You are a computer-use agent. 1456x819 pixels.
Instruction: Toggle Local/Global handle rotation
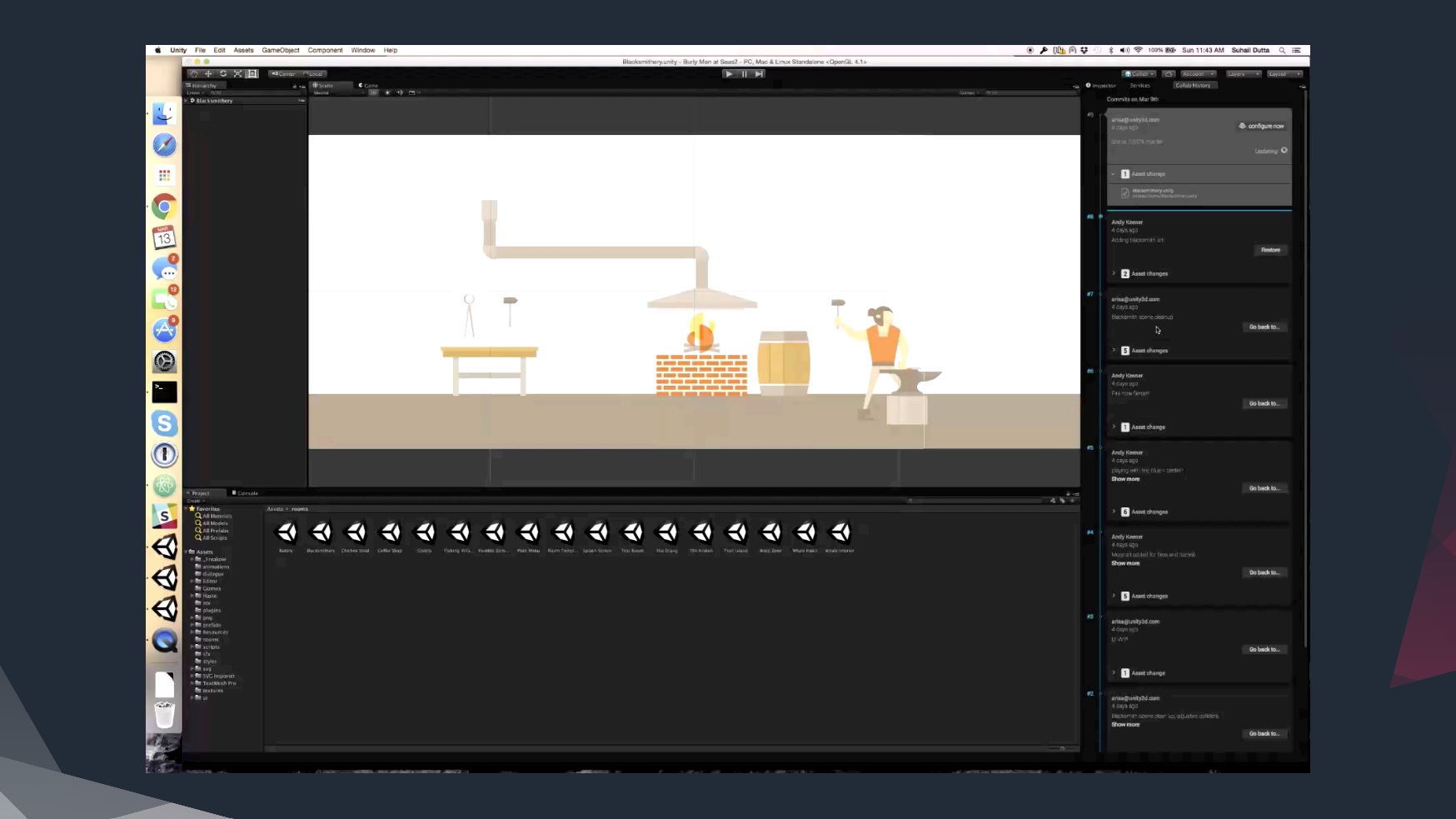312,74
